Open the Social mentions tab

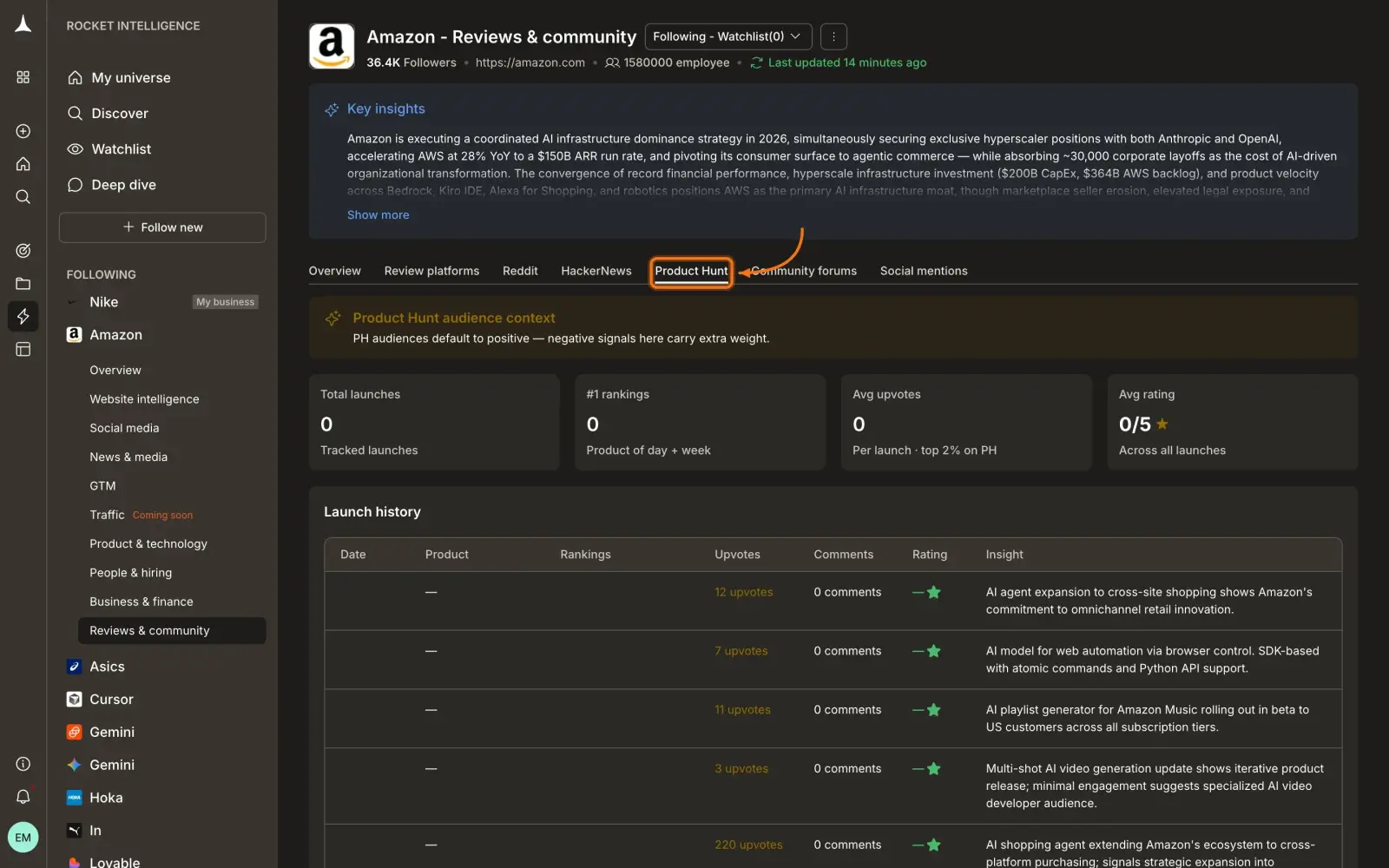924,271
